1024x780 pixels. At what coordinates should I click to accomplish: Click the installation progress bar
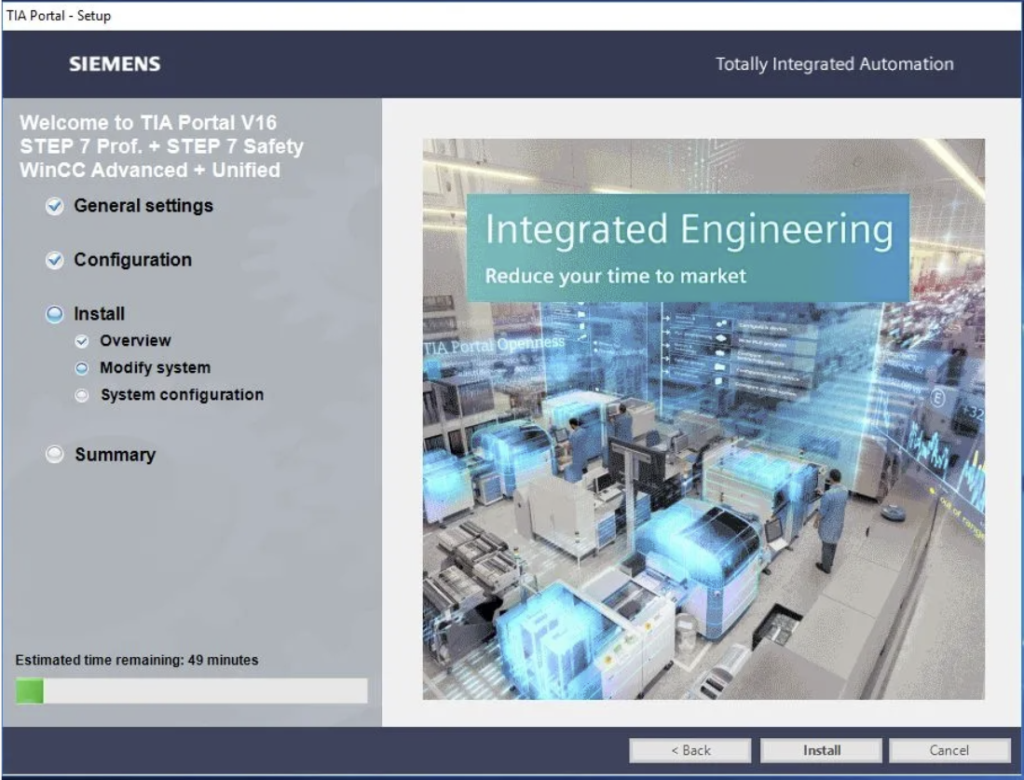(x=191, y=691)
